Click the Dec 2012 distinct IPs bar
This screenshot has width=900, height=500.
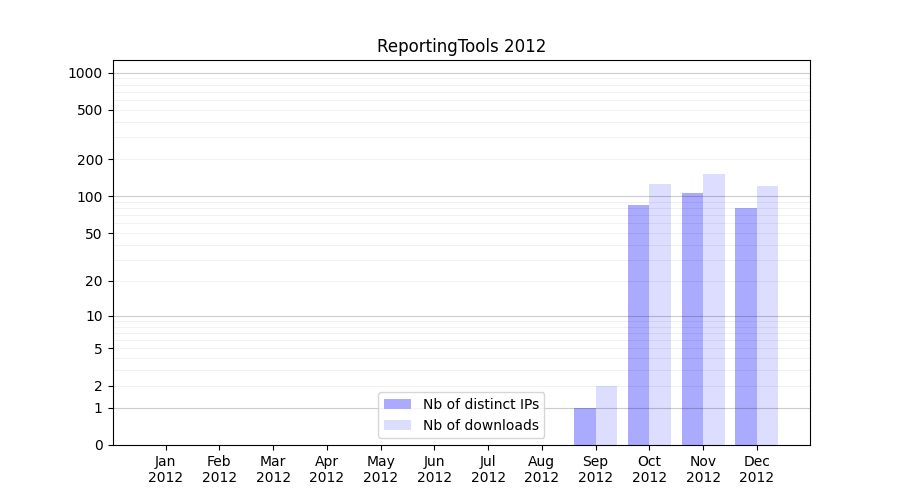point(746,326)
